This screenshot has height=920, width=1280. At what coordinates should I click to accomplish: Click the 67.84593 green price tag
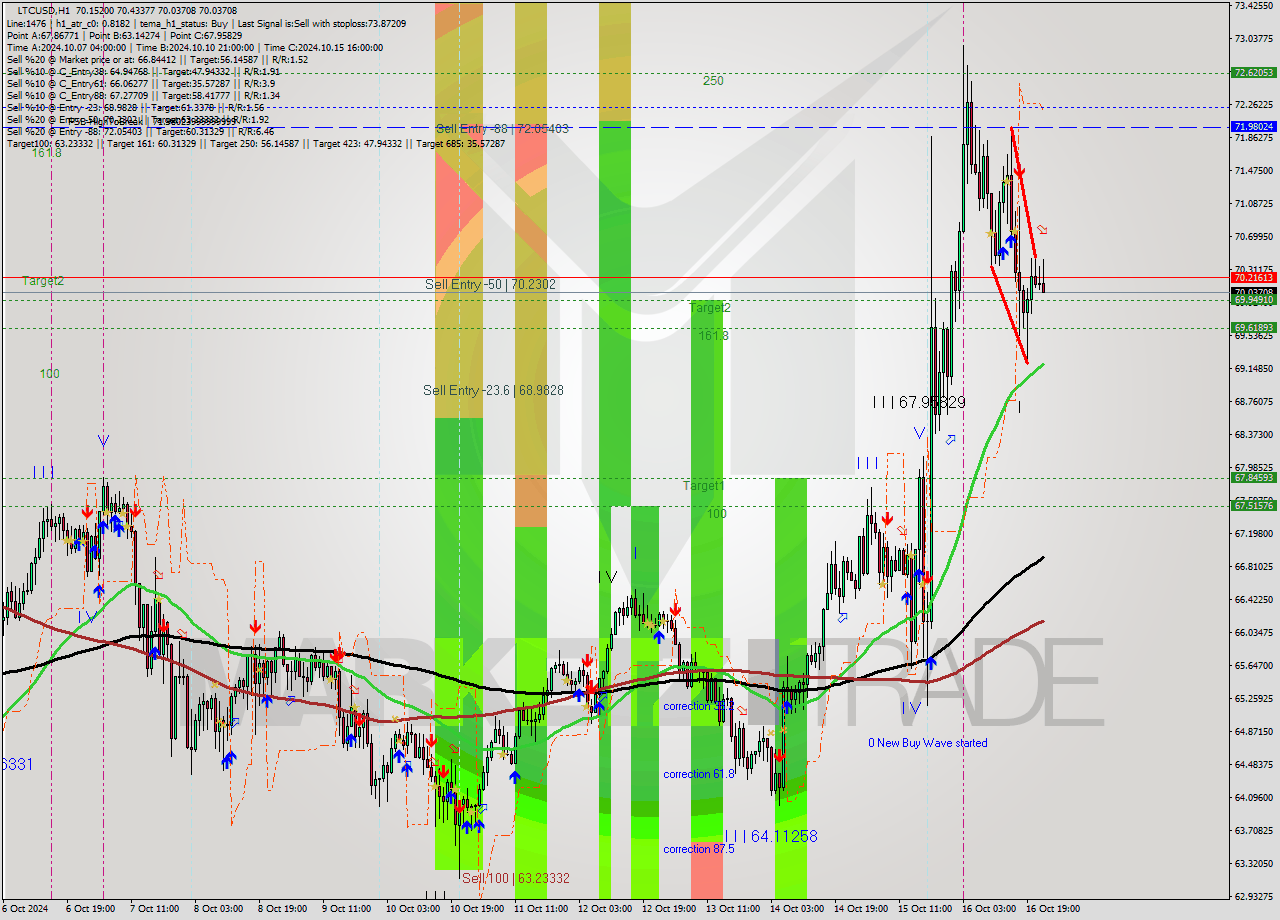click(1254, 478)
